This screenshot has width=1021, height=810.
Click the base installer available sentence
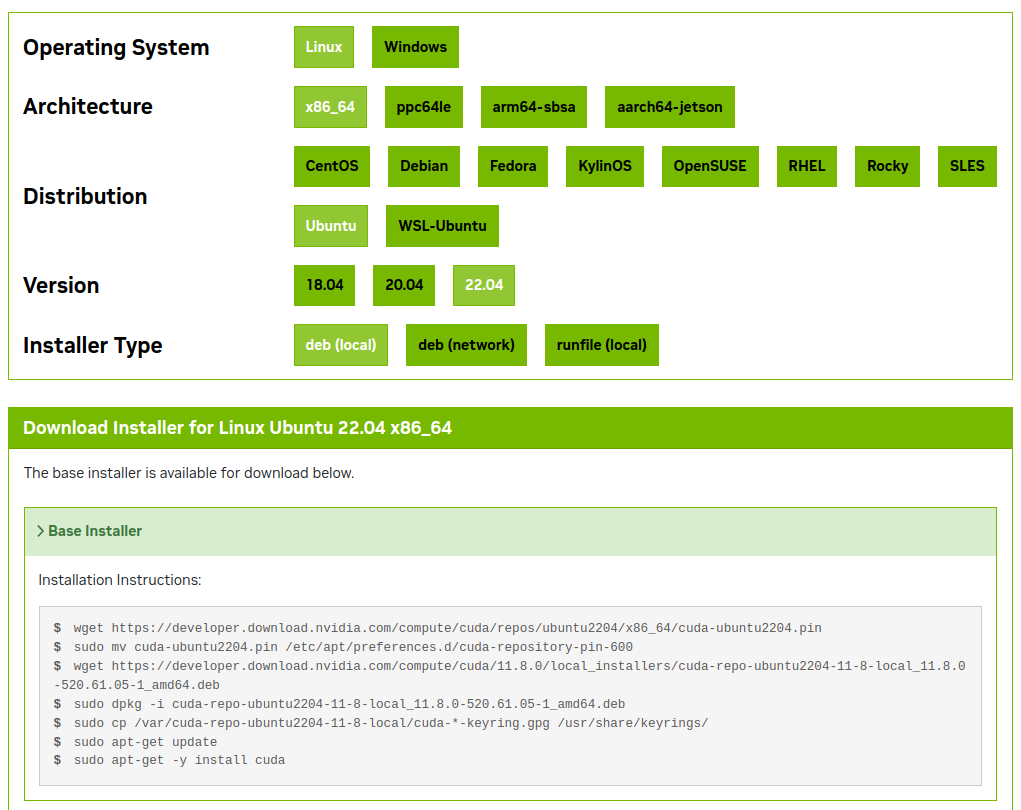[x=189, y=473]
